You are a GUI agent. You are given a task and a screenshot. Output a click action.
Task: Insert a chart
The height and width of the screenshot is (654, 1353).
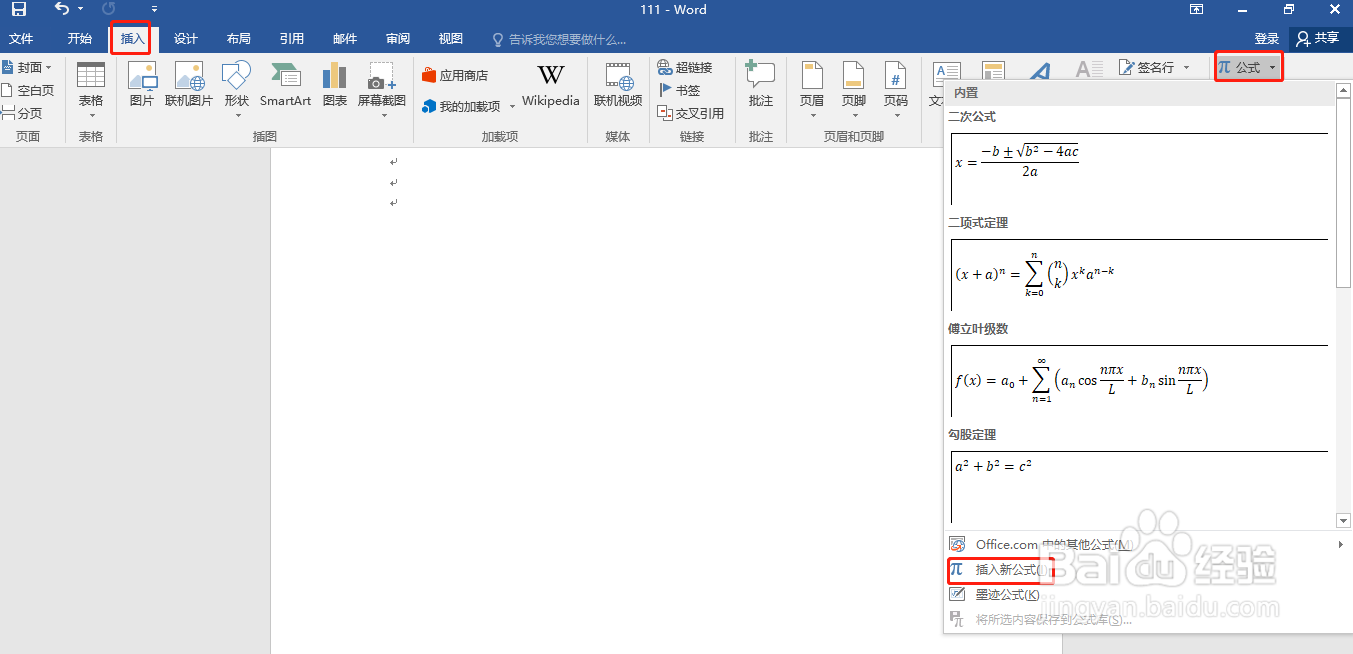334,88
